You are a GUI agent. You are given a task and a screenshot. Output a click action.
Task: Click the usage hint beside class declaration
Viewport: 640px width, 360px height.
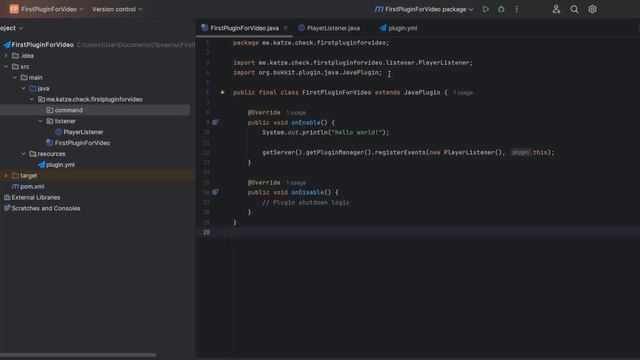point(463,93)
